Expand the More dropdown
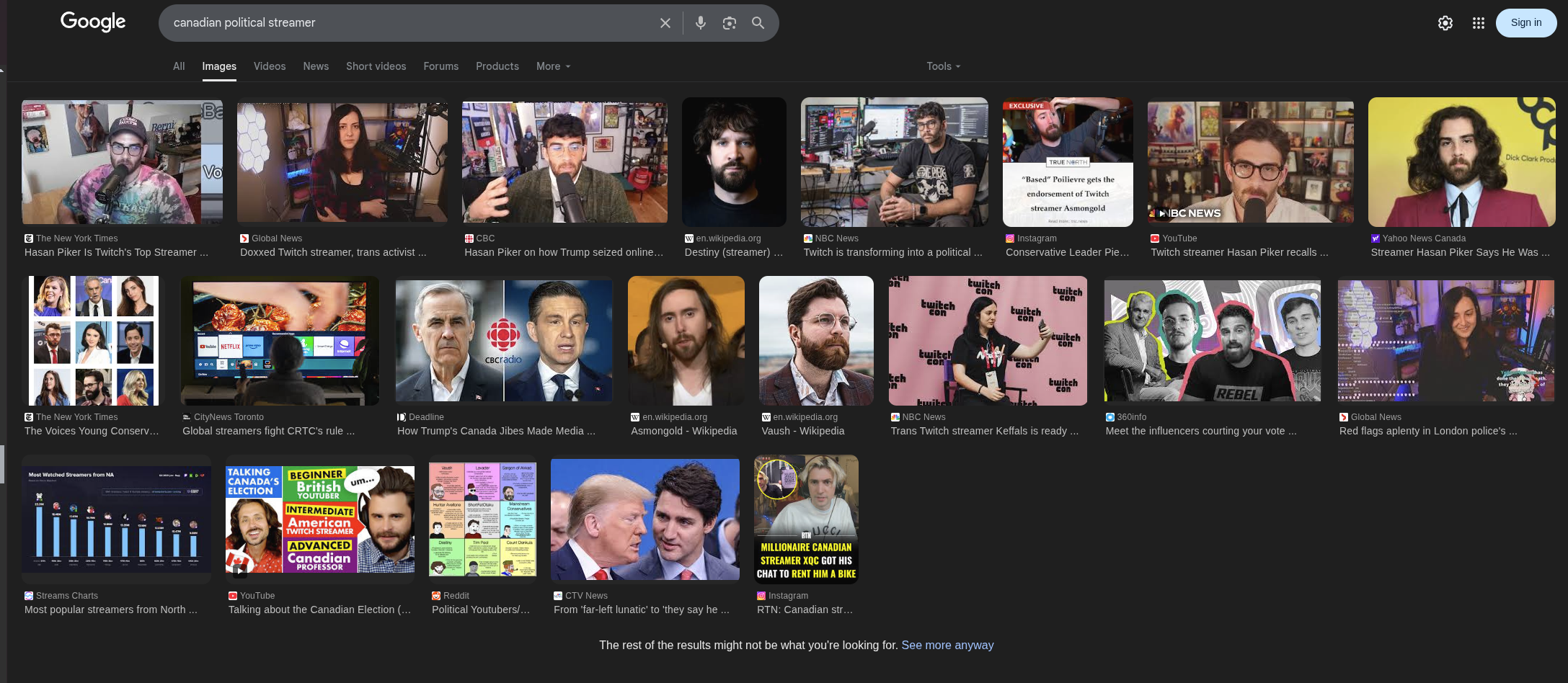Viewport: 1568px width, 683px height. [553, 66]
